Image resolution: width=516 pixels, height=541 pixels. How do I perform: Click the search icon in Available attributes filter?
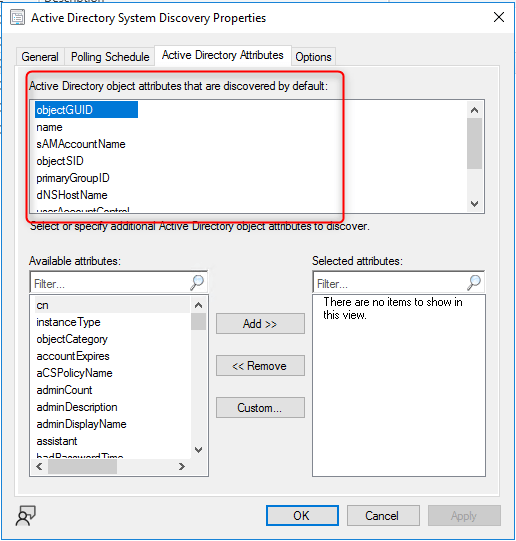(x=197, y=283)
